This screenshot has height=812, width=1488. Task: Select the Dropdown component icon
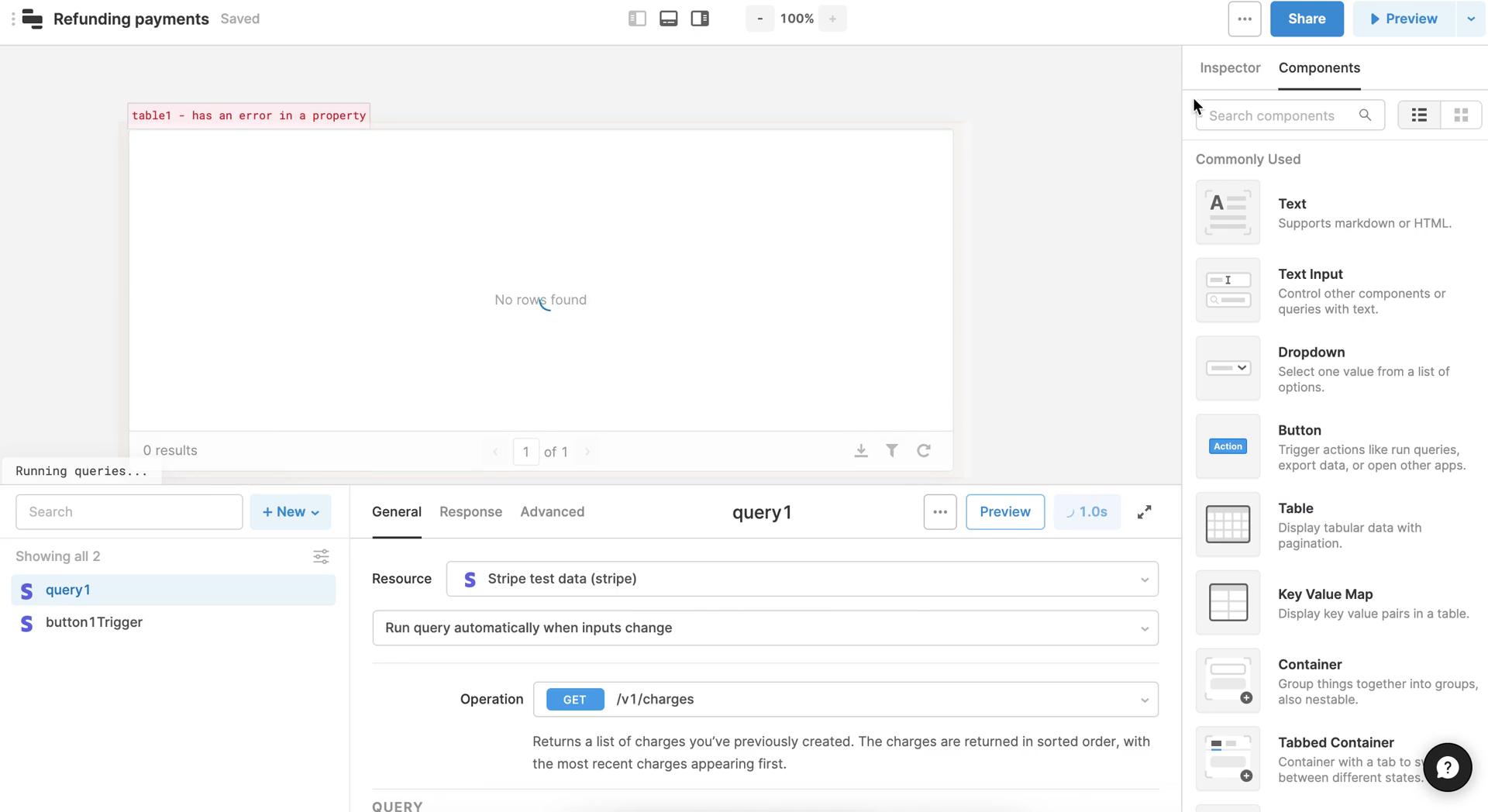(x=1228, y=368)
